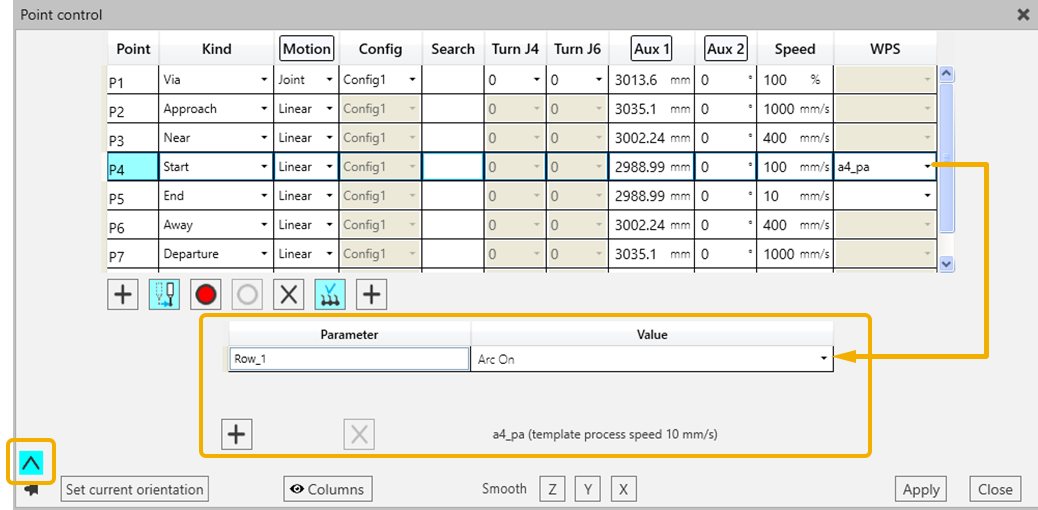Click the Apply button

[921, 489]
